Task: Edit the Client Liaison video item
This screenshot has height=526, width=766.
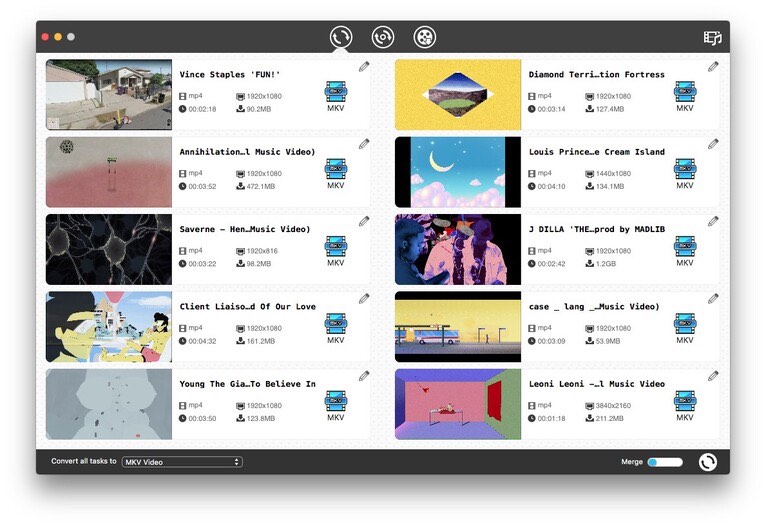Action: (x=364, y=298)
